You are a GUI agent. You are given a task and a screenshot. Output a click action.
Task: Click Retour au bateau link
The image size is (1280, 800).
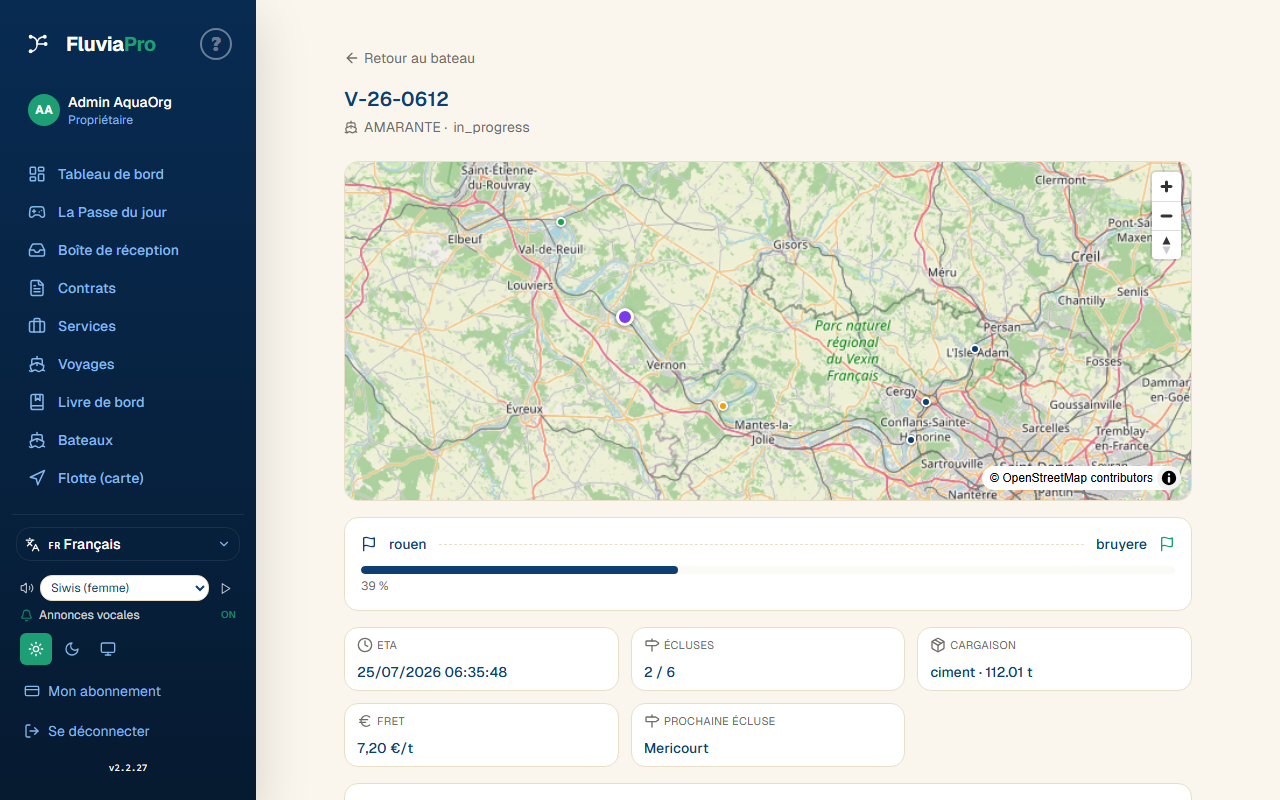click(410, 58)
